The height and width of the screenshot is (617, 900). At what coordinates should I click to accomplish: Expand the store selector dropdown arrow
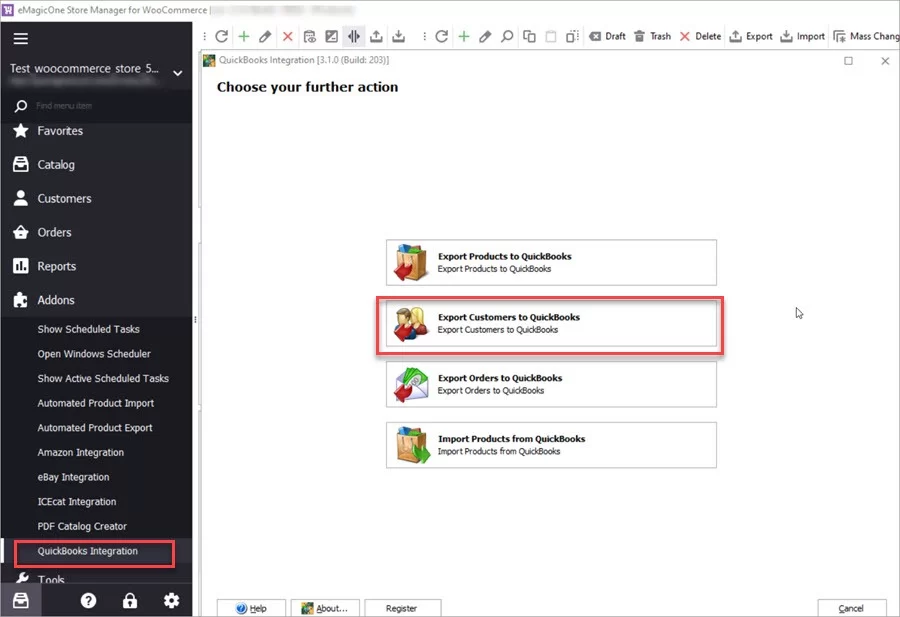[177, 73]
